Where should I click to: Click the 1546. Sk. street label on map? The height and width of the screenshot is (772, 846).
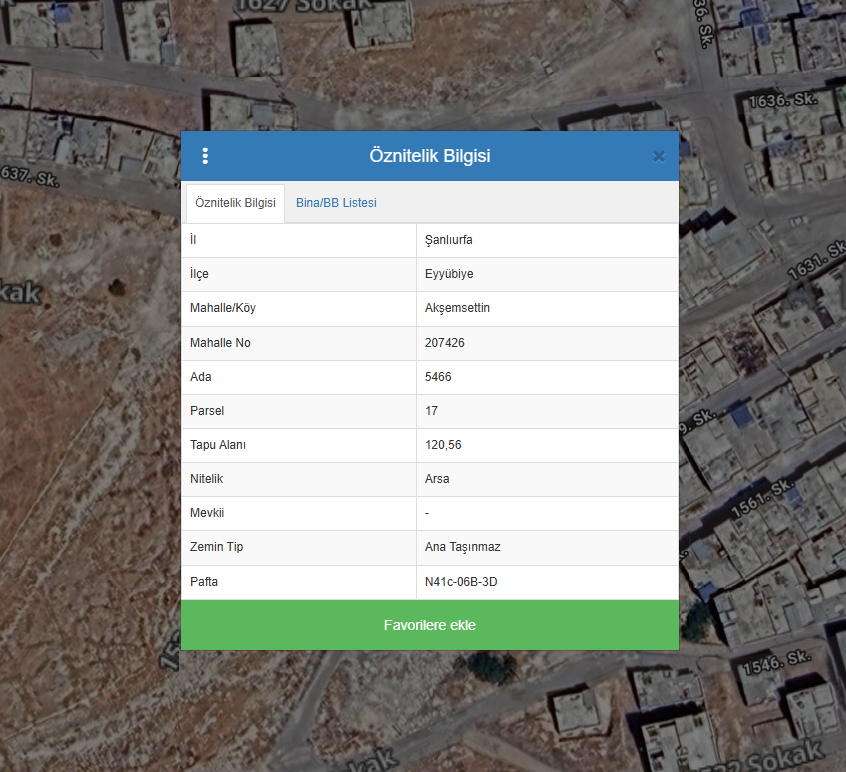click(x=775, y=661)
